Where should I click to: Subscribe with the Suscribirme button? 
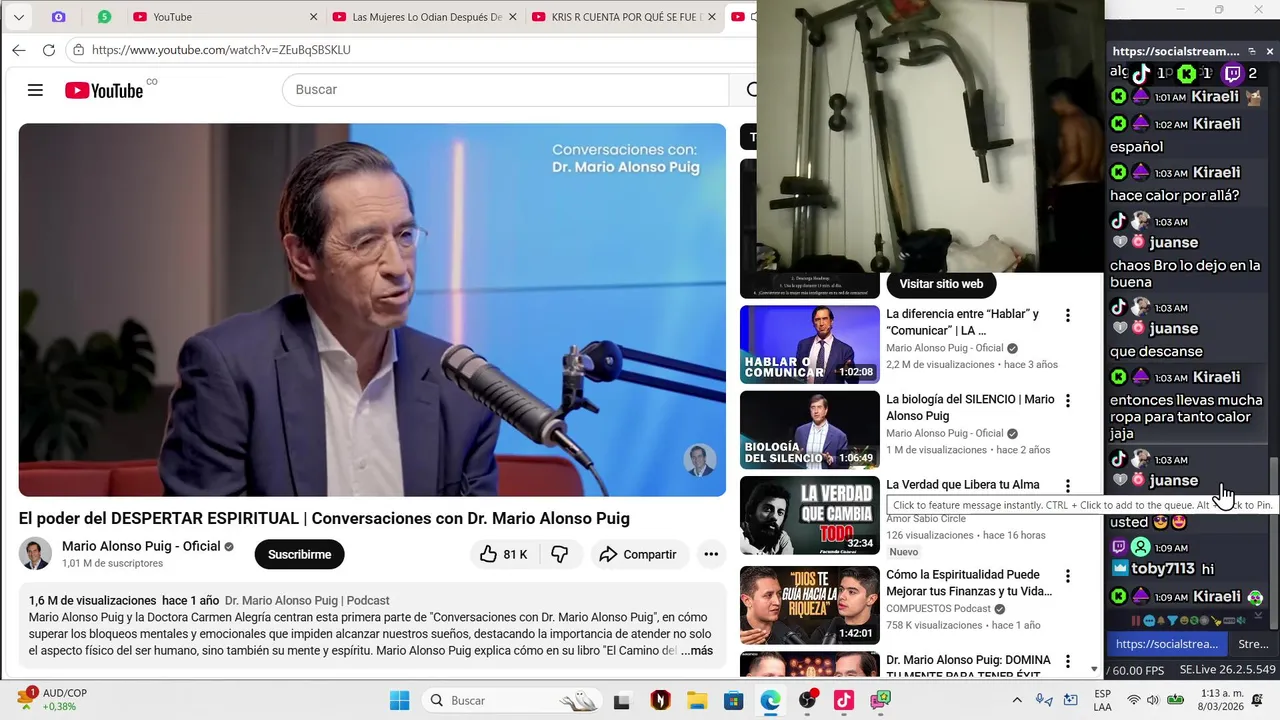[x=299, y=554]
